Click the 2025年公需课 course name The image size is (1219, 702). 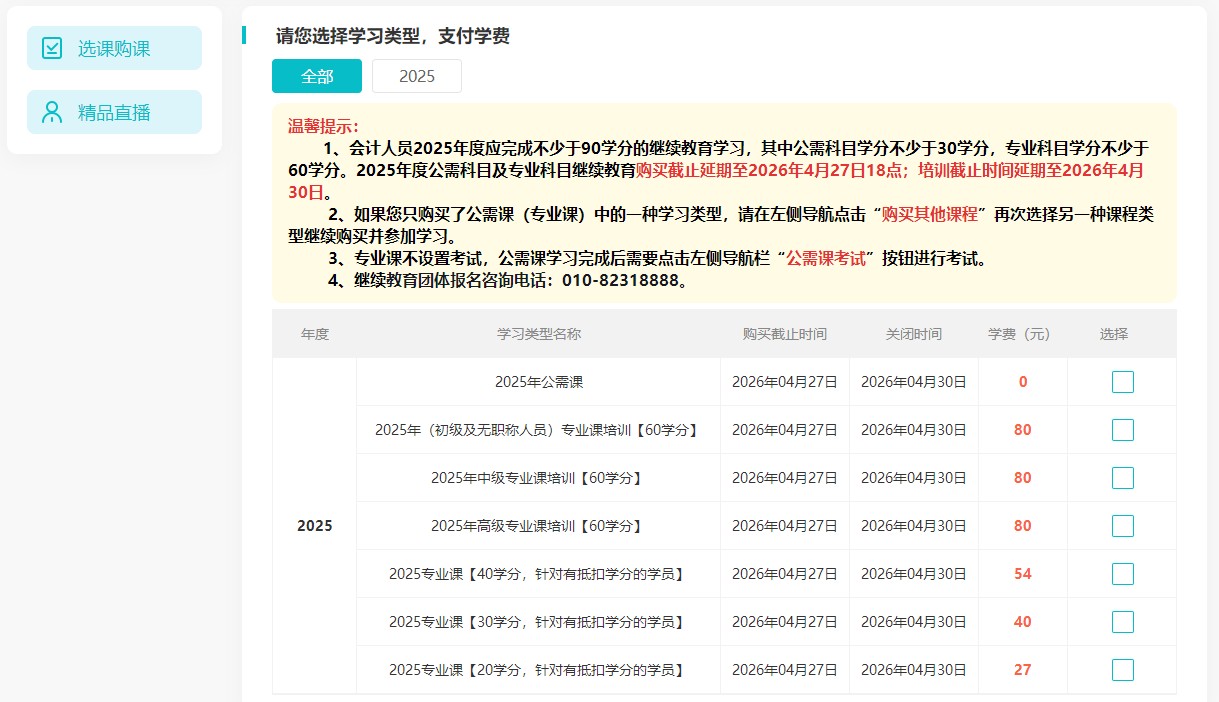[x=538, y=382]
